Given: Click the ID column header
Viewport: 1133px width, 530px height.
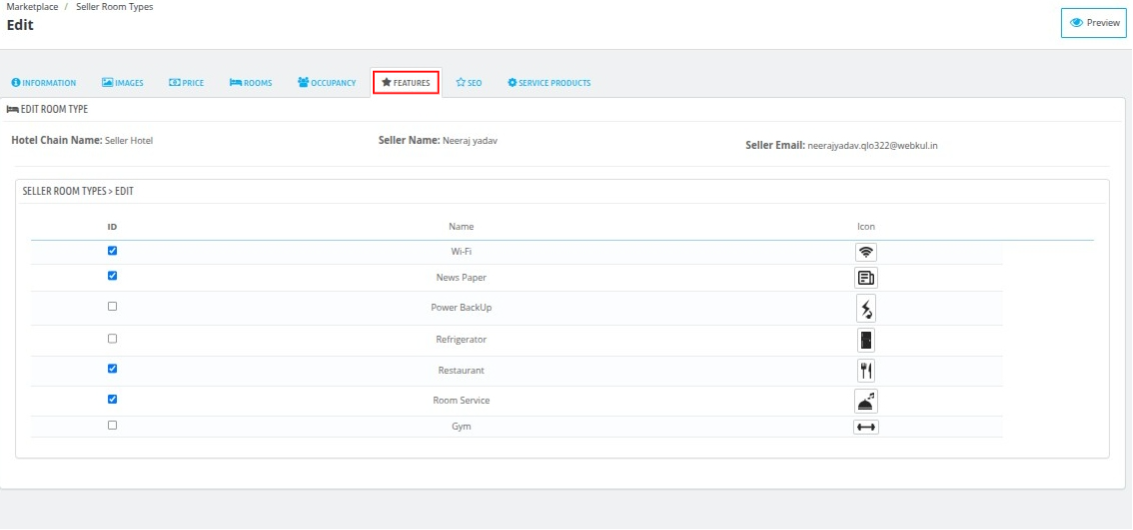Looking at the screenshot, I should point(112,226).
